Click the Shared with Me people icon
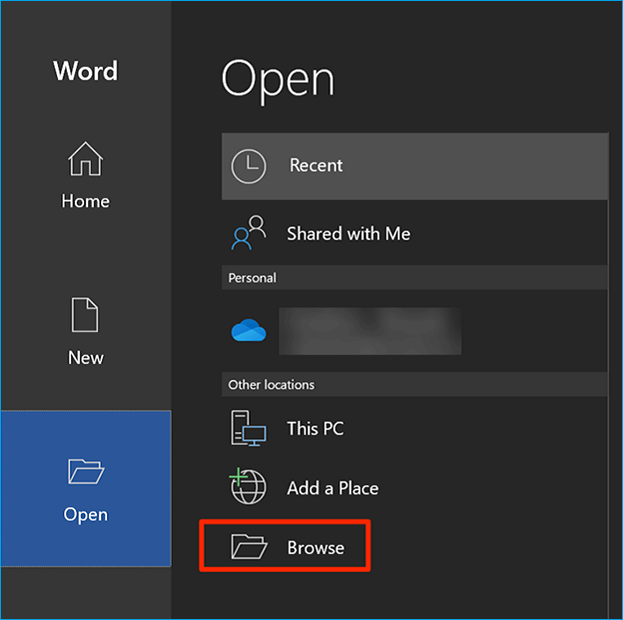Viewport: 623px width, 620px height. [x=249, y=232]
